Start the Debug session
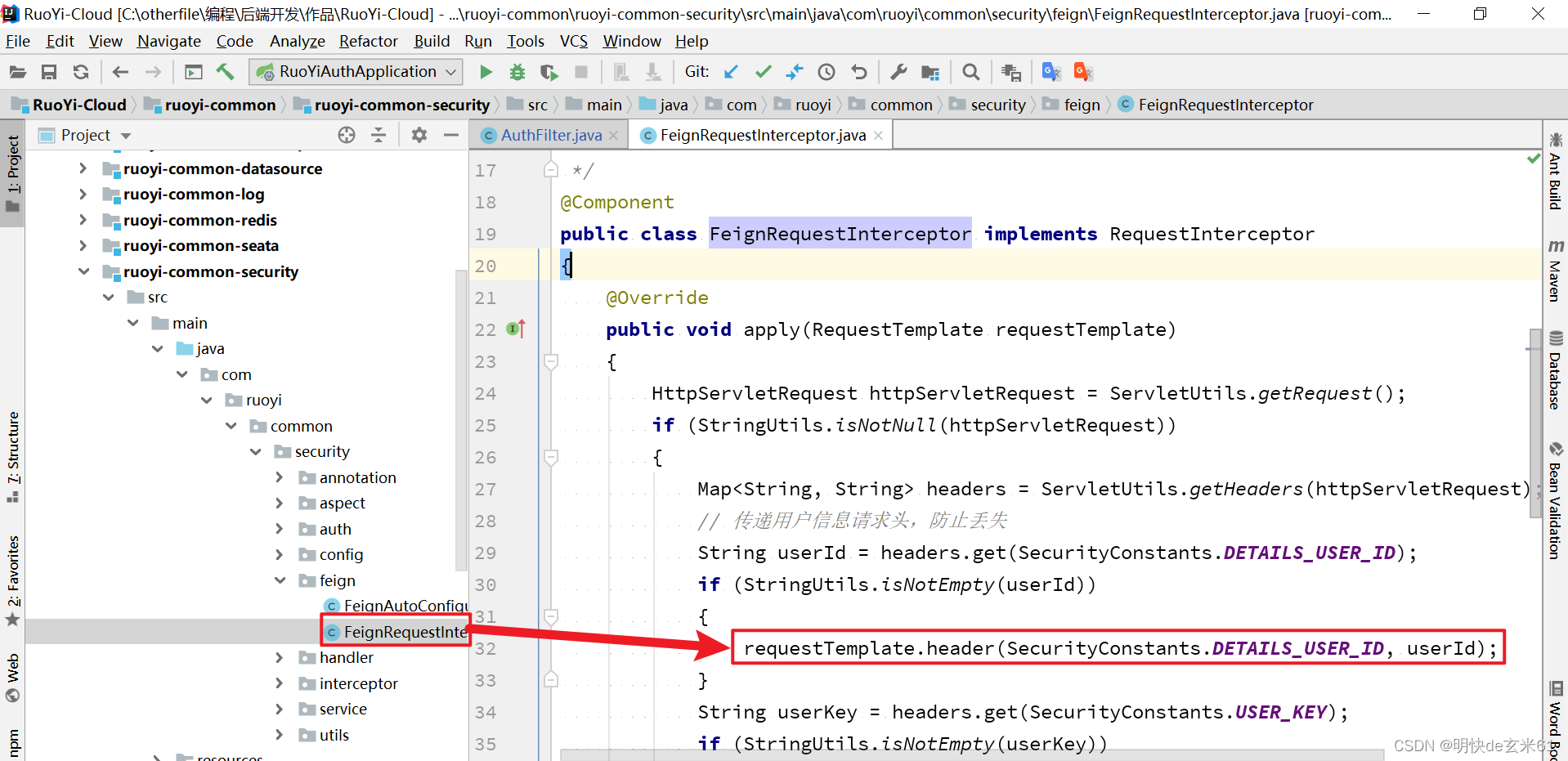The width and height of the screenshot is (1568, 761). point(517,72)
